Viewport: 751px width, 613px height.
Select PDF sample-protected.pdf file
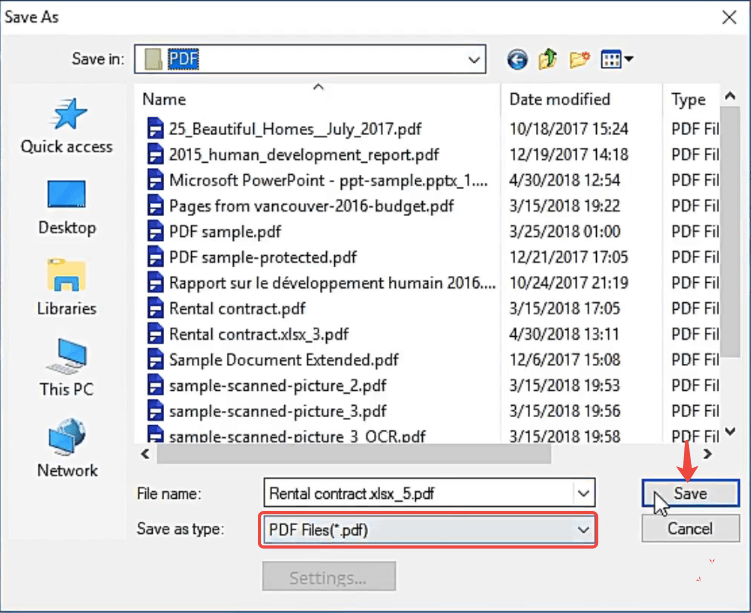tap(262, 257)
